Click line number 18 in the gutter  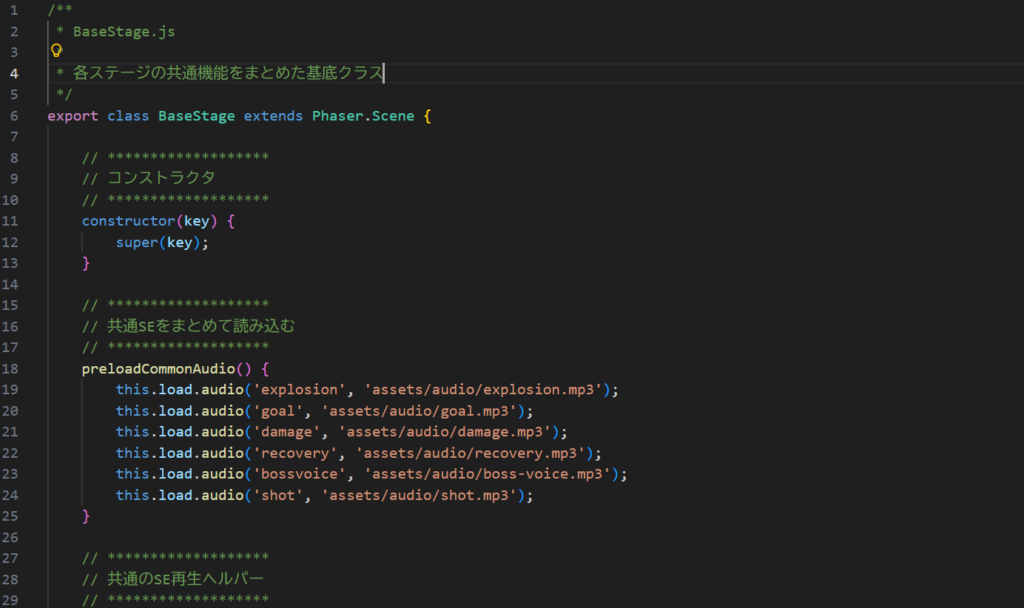click(14, 368)
